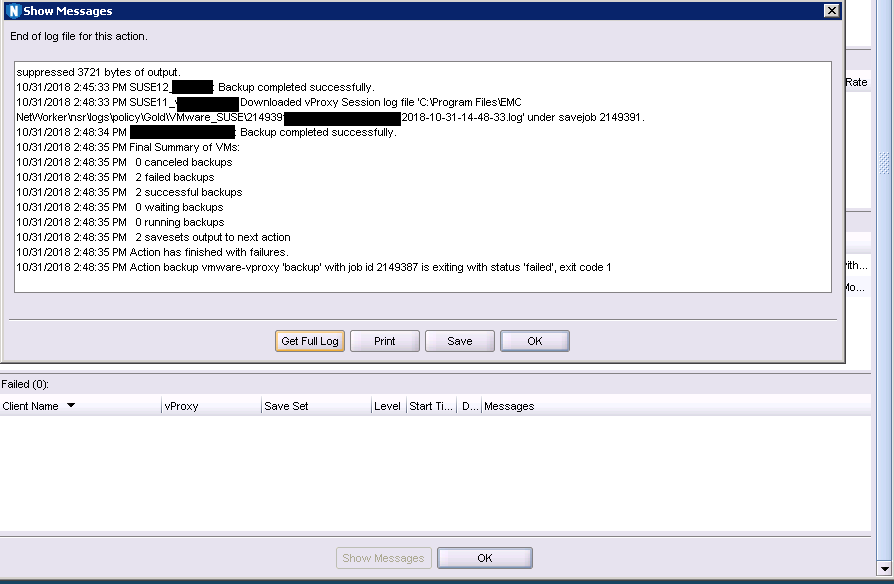Viewport: 894px width, 584px height.
Task: Click the D... column header
Action: [x=469, y=406]
